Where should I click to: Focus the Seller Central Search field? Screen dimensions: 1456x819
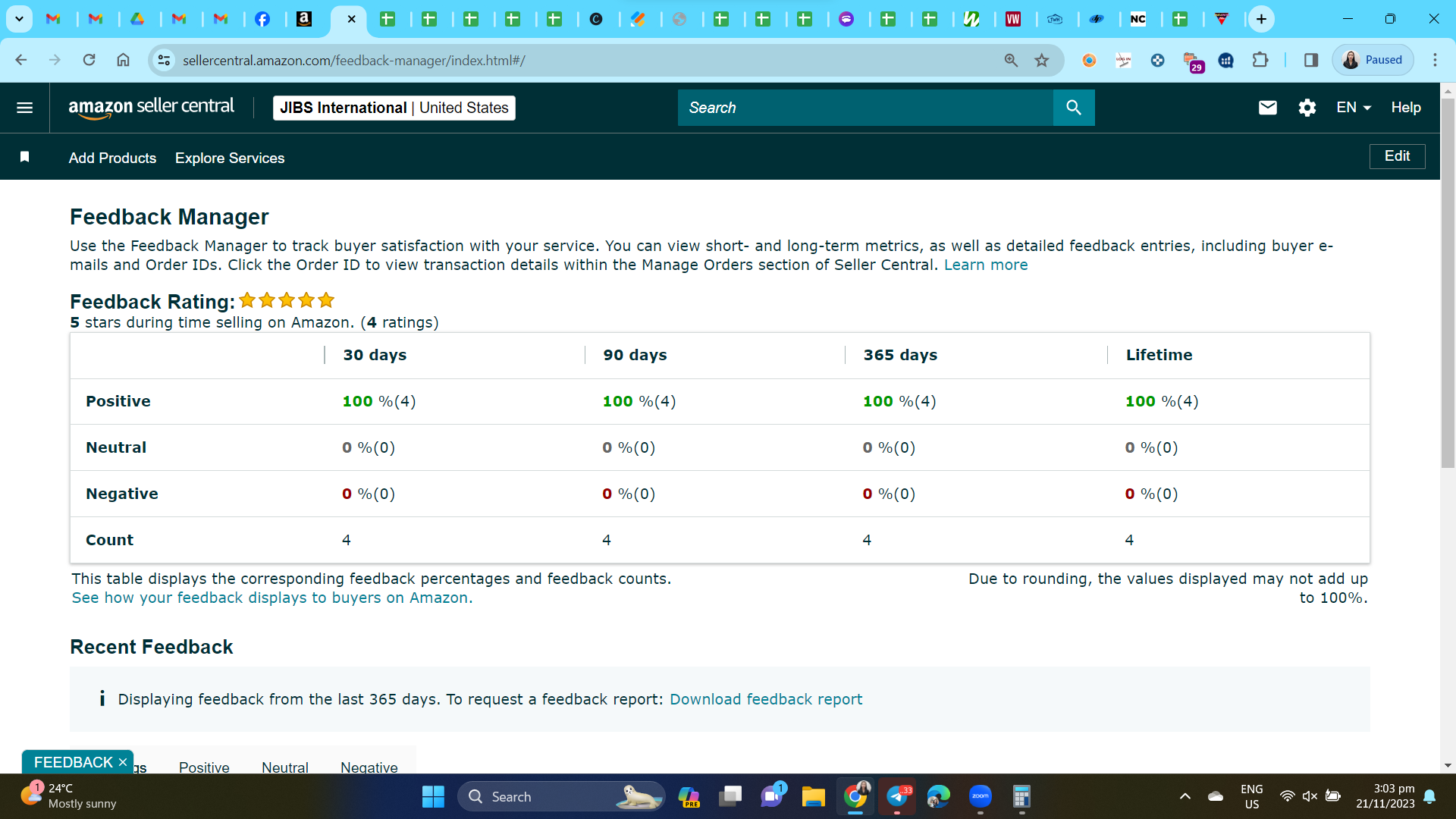pyautogui.click(x=865, y=108)
